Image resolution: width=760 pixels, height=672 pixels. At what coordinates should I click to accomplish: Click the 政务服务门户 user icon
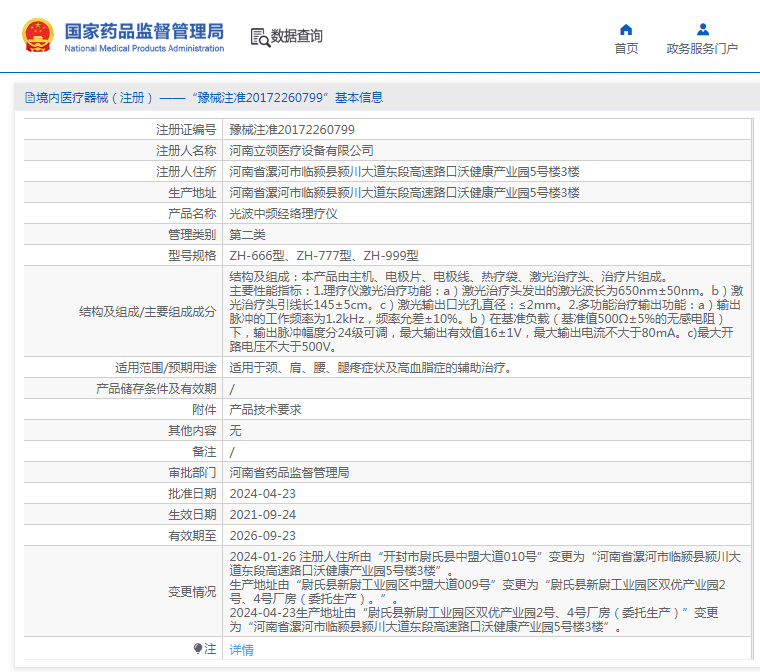tap(702, 30)
